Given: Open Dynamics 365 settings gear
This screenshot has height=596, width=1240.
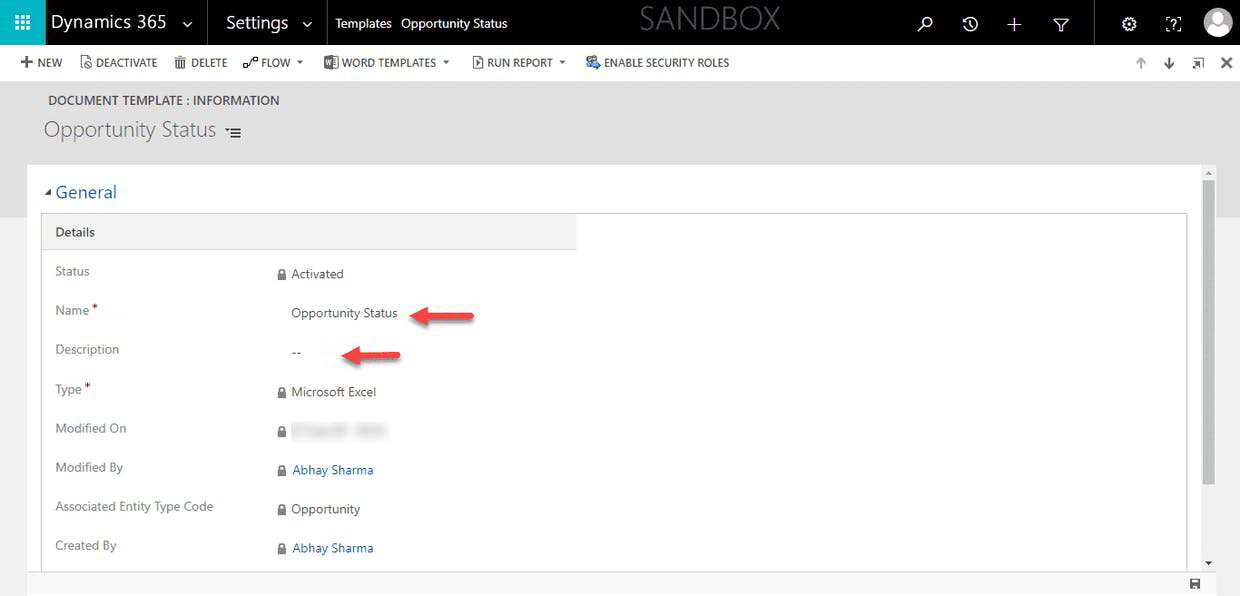Looking at the screenshot, I should click(x=1129, y=23).
